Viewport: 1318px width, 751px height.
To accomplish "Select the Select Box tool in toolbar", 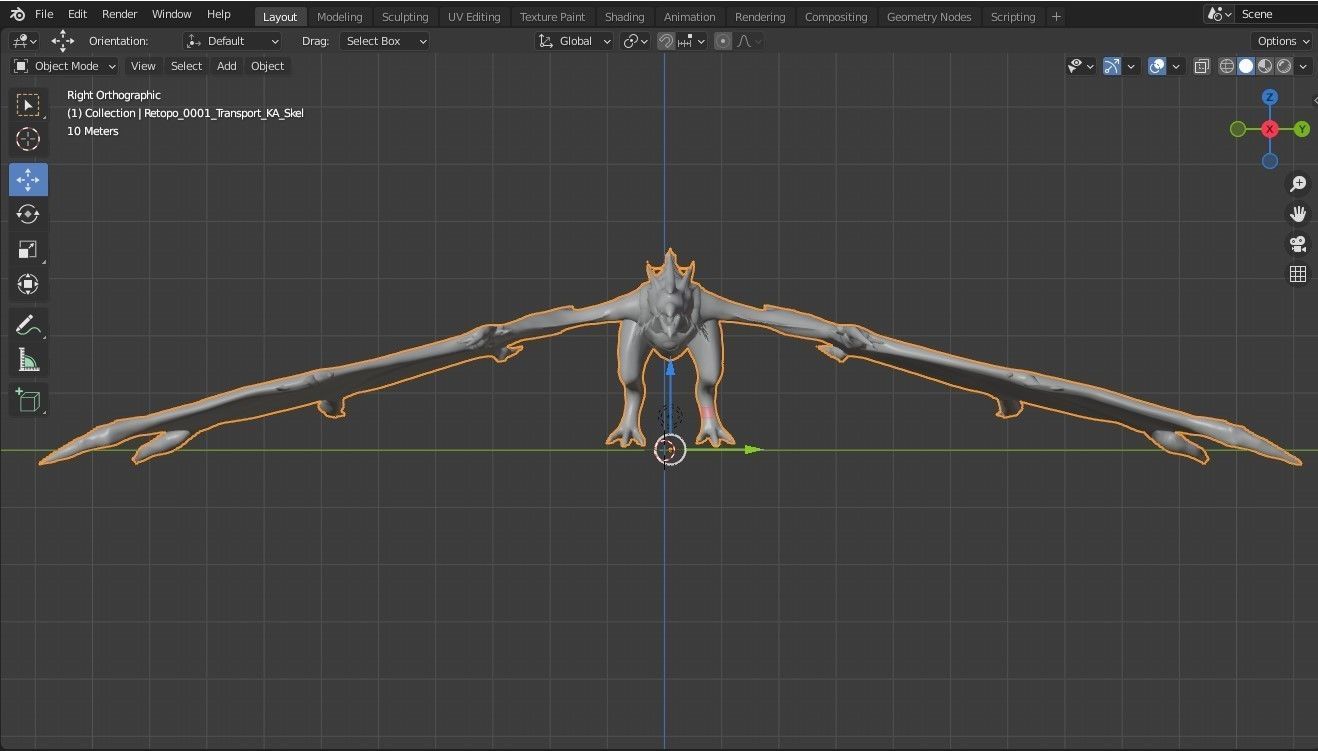I will pyautogui.click(x=28, y=105).
